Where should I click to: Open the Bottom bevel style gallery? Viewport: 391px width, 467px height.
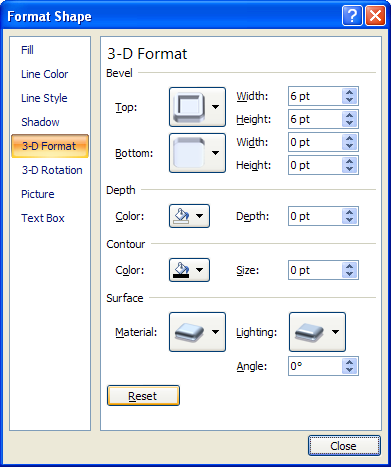click(x=197, y=153)
